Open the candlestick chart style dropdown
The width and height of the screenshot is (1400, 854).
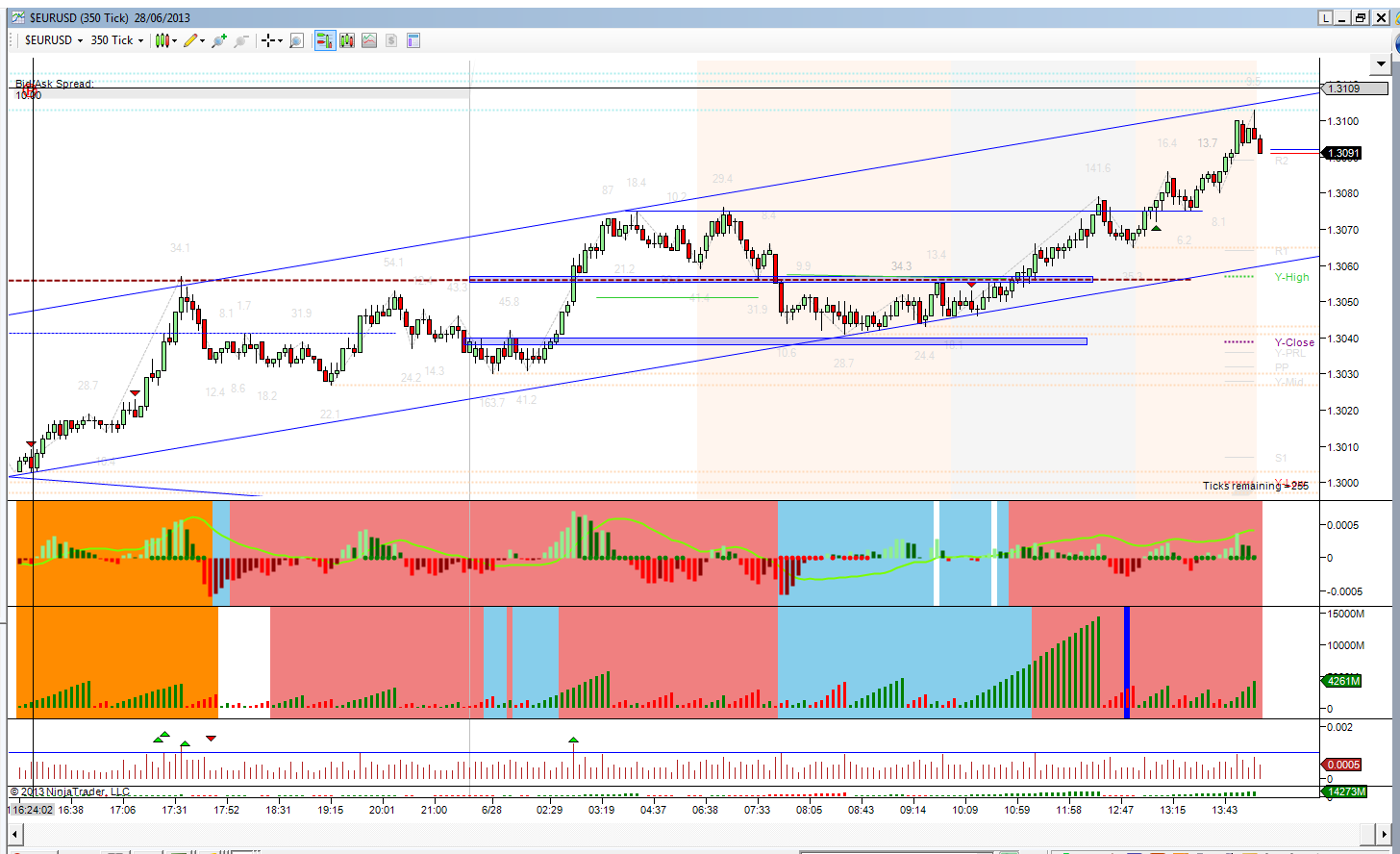[x=166, y=40]
